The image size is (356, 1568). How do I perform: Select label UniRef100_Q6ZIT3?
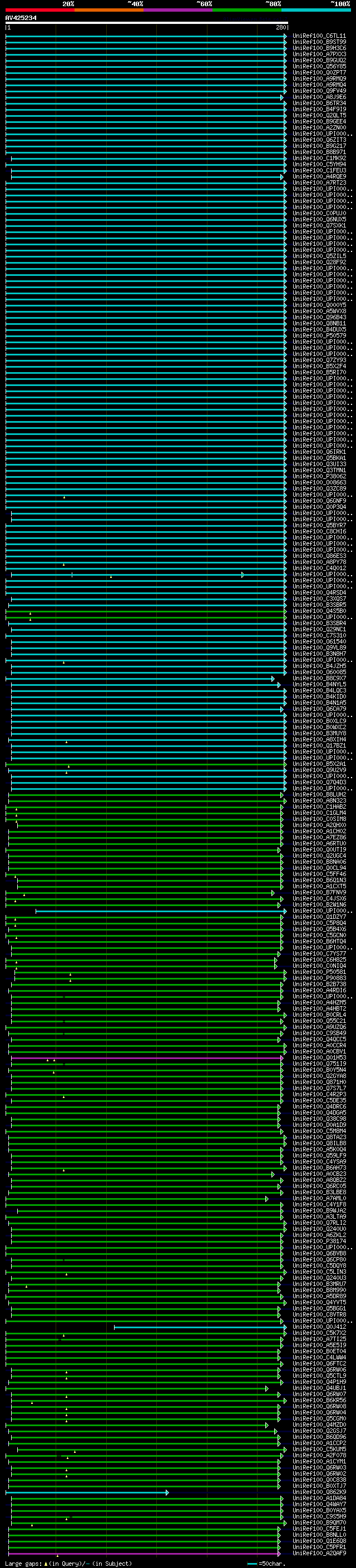pos(319,140)
